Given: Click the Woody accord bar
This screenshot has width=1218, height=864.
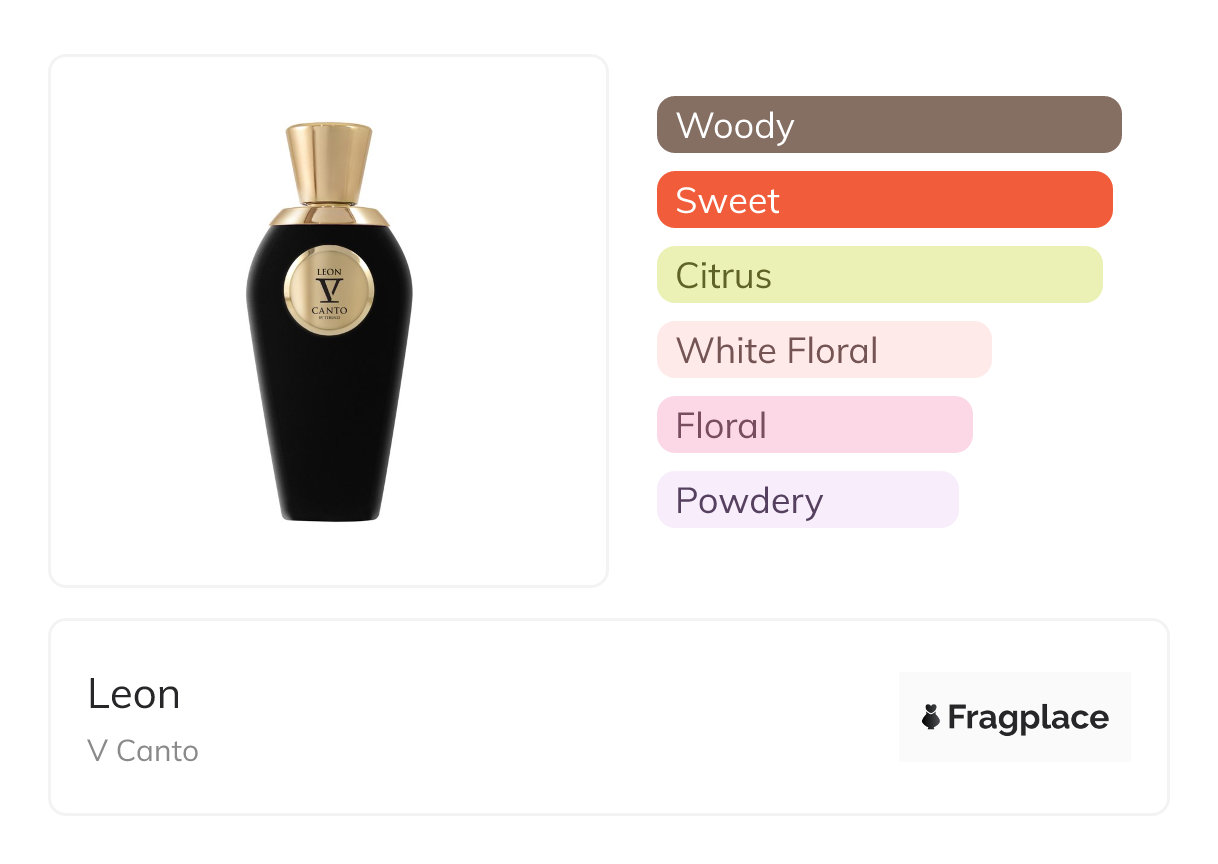Looking at the screenshot, I should click(888, 125).
